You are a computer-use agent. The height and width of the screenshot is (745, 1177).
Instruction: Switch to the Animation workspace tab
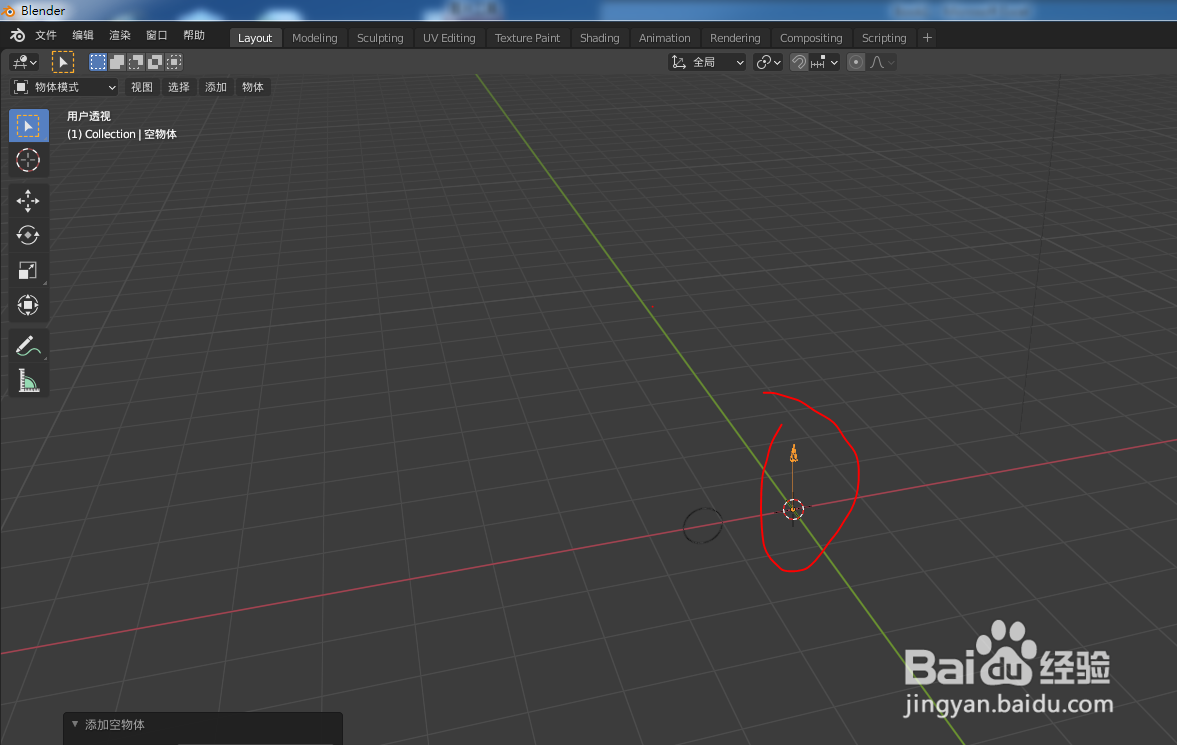coord(664,38)
